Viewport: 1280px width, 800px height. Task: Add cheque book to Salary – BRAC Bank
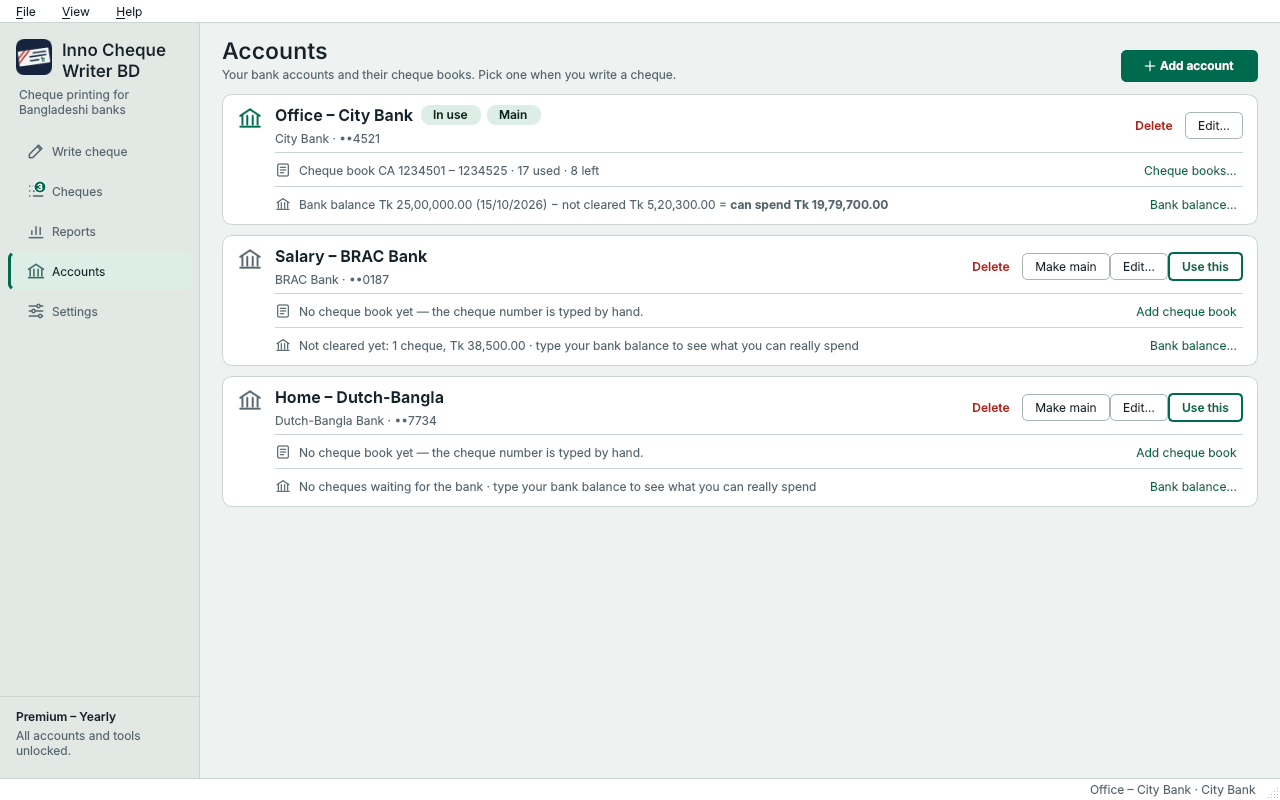(x=1186, y=312)
